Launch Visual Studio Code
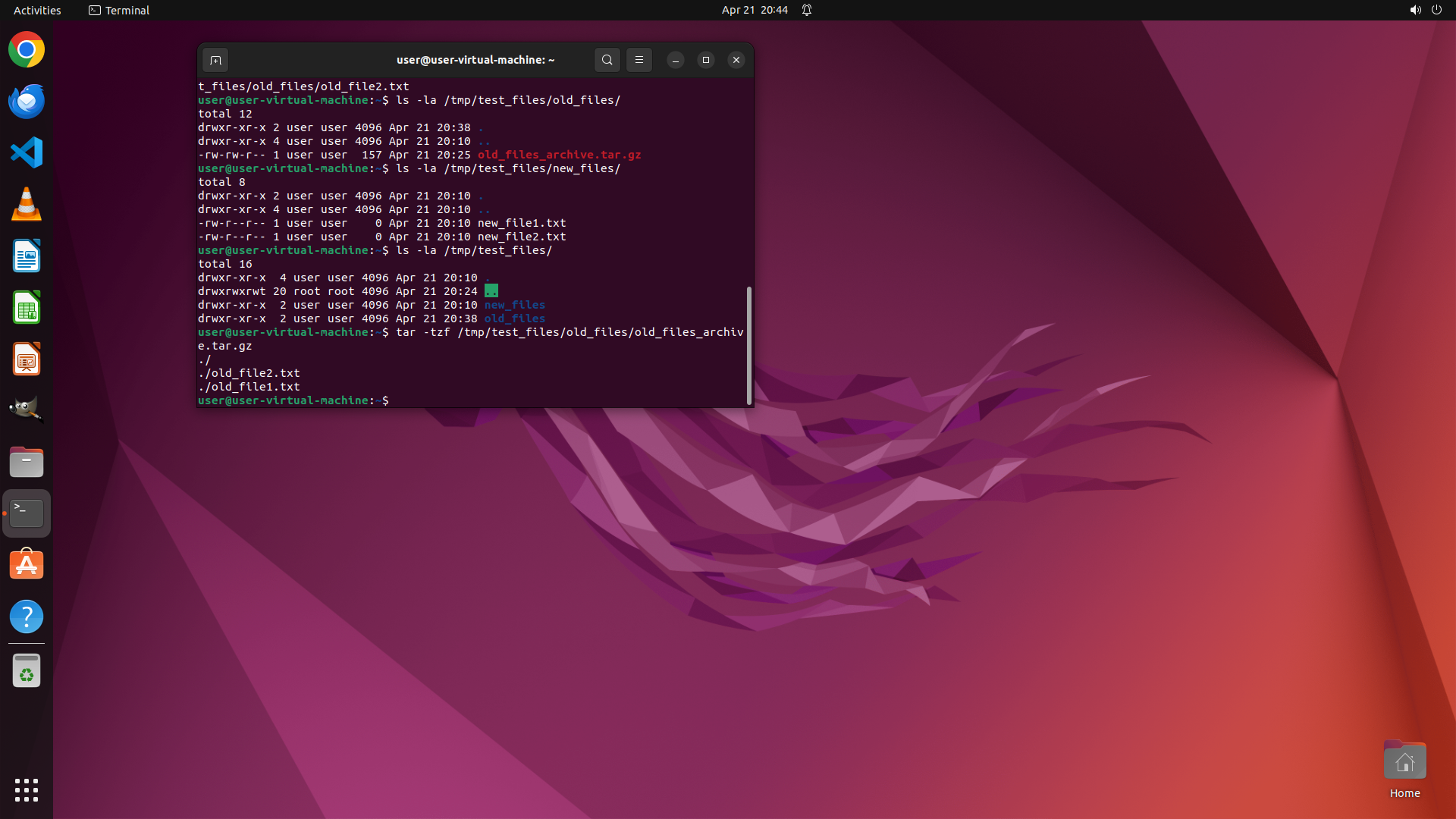Image resolution: width=1456 pixels, height=819 pixels. tap(27, 152)
